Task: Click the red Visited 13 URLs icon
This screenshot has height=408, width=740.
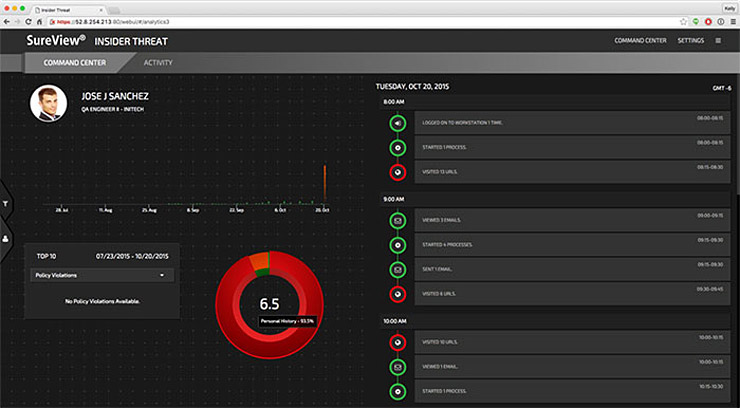Action: [x=398, y=172]
